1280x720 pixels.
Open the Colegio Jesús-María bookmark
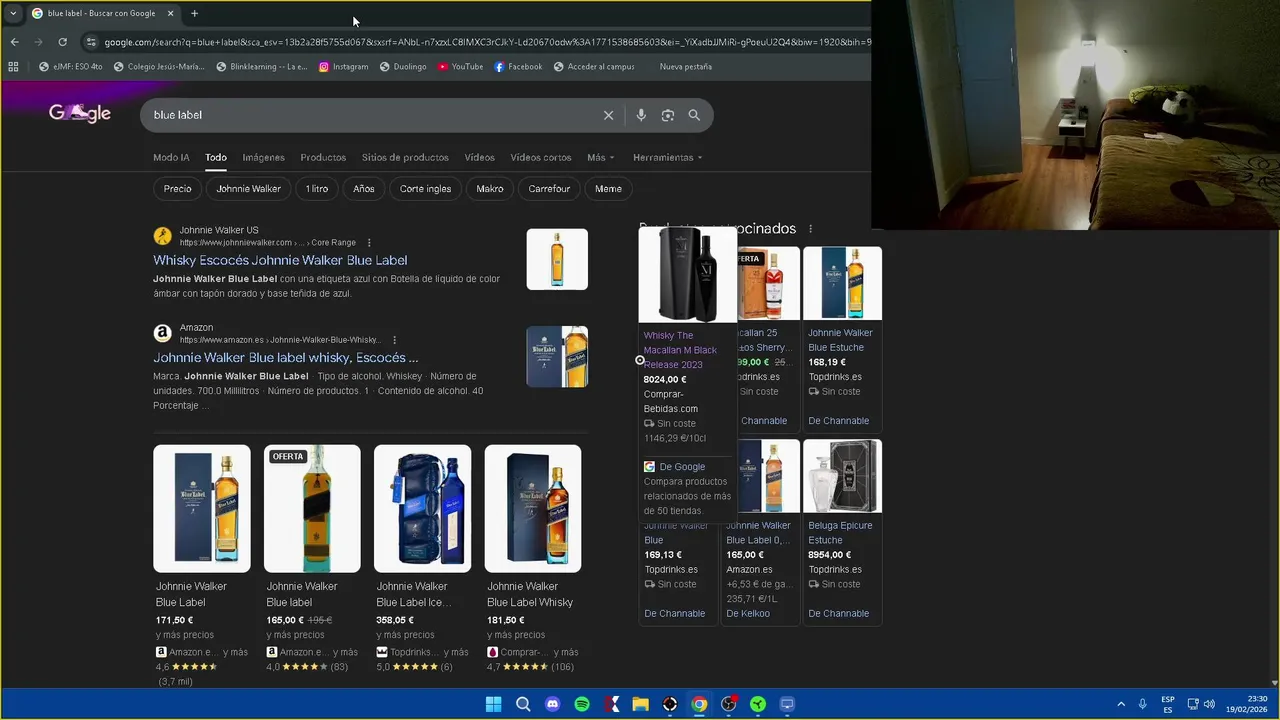159,67
